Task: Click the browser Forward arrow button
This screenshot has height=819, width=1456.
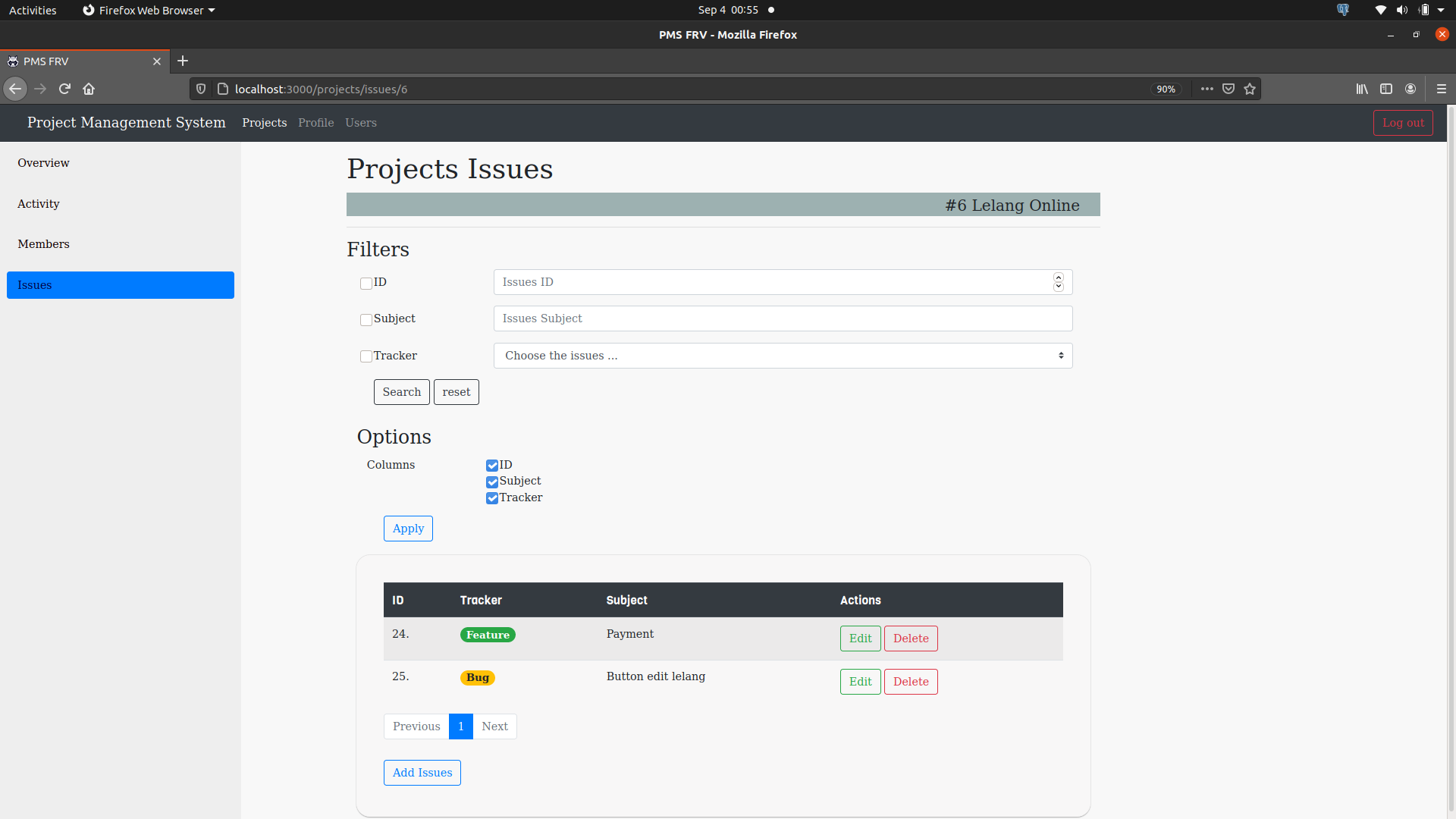Action: 40,89
